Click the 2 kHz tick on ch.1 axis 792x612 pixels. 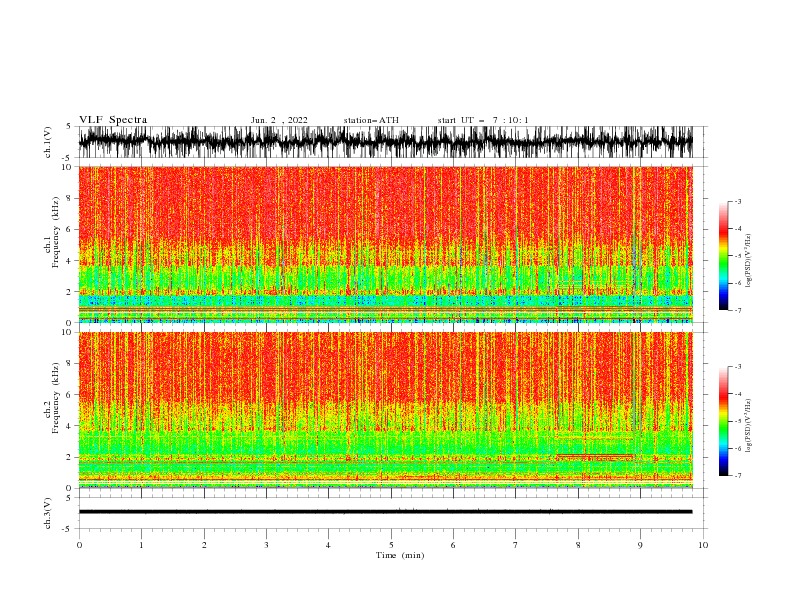click(x=69, y=292)
